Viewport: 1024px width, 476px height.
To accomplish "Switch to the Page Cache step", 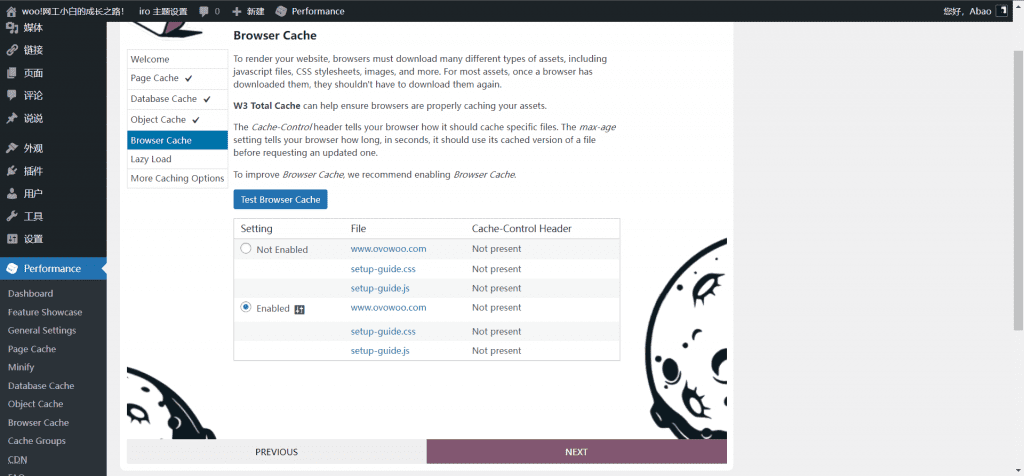I will point(155,78).
